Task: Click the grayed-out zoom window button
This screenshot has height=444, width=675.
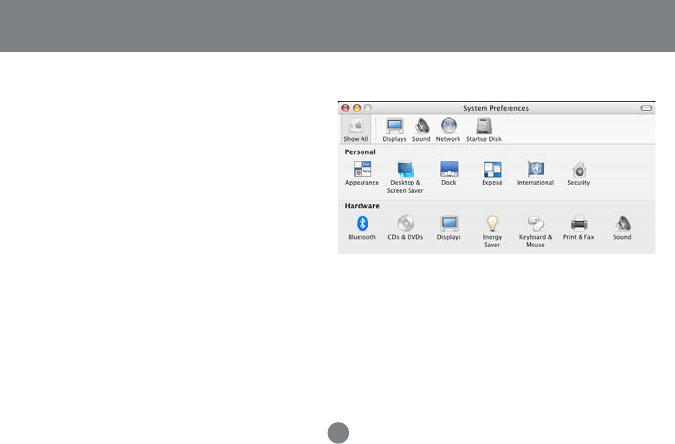Action: tap(368, 108)
